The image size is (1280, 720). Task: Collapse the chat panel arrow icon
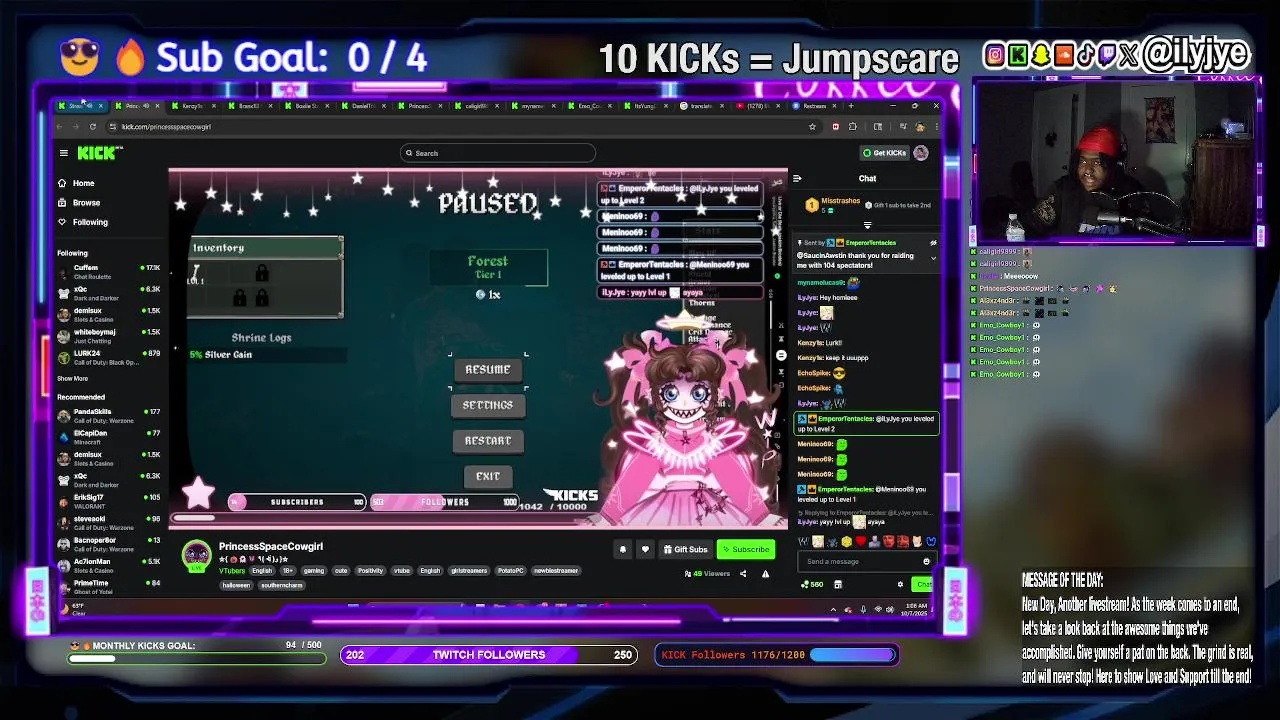tap(797, 179)
